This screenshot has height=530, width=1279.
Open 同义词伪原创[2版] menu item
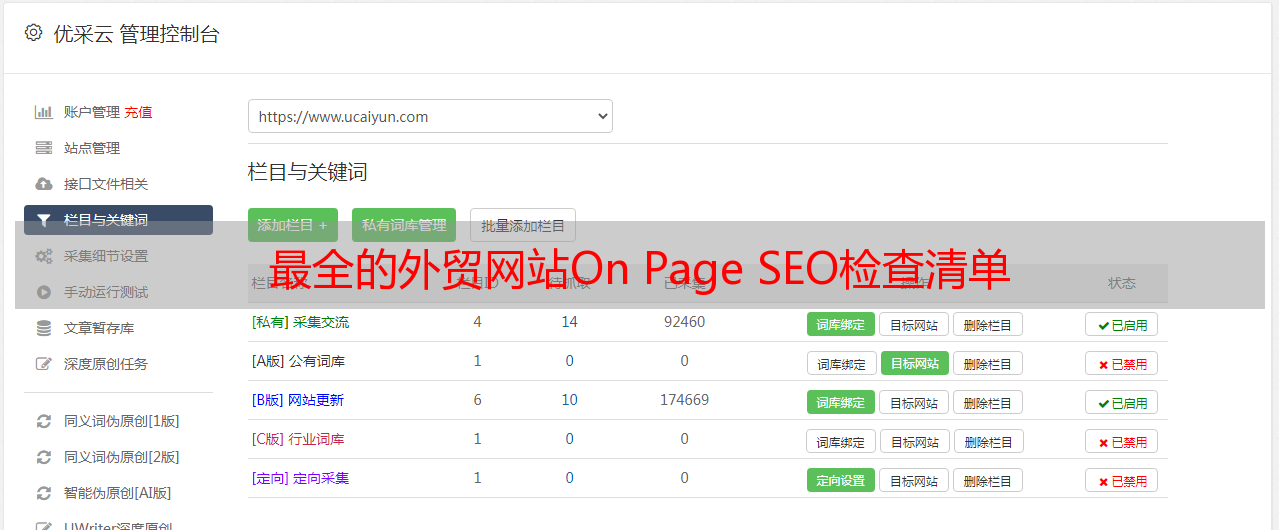point(122,457)
